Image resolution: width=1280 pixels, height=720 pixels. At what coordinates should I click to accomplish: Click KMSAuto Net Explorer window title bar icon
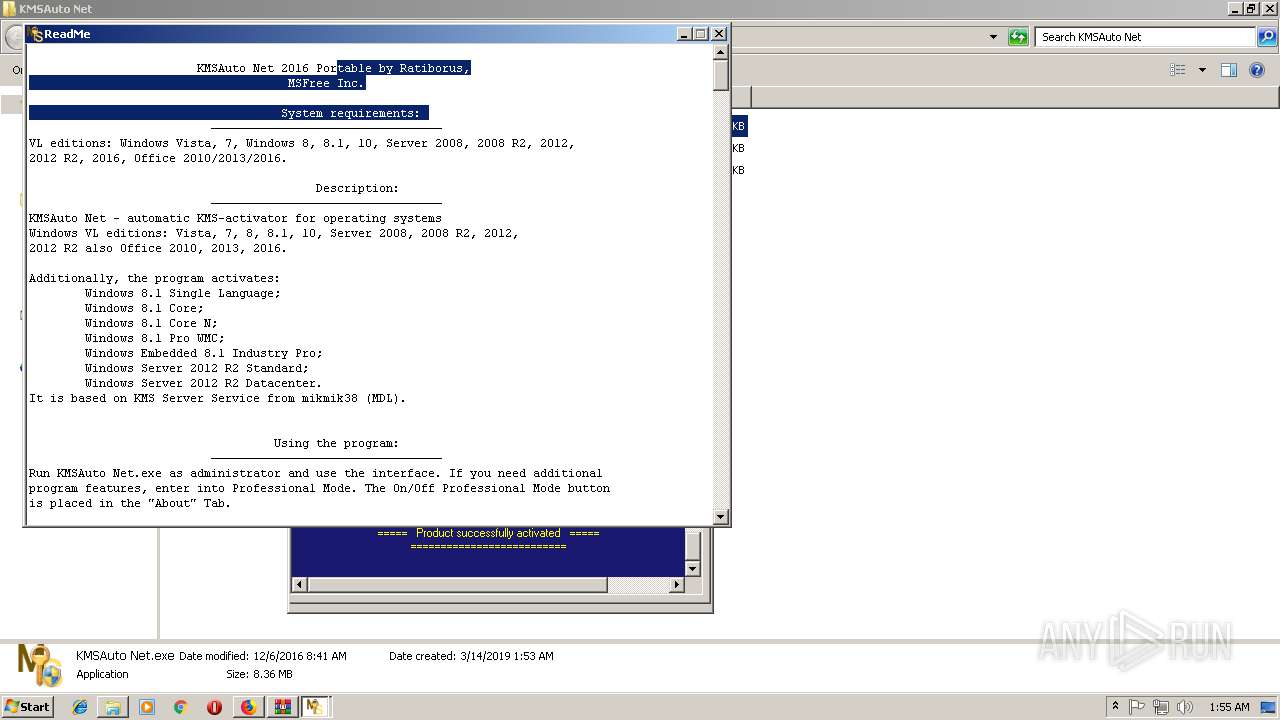tap(10, 9)
